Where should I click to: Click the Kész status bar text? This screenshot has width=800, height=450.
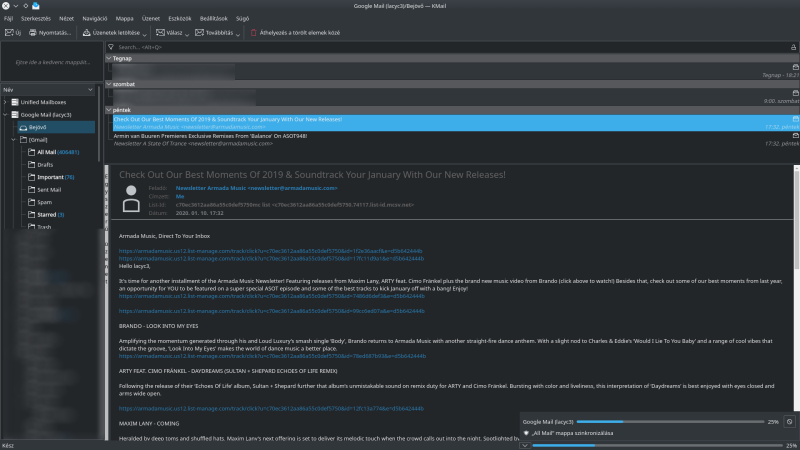(8, 445)
